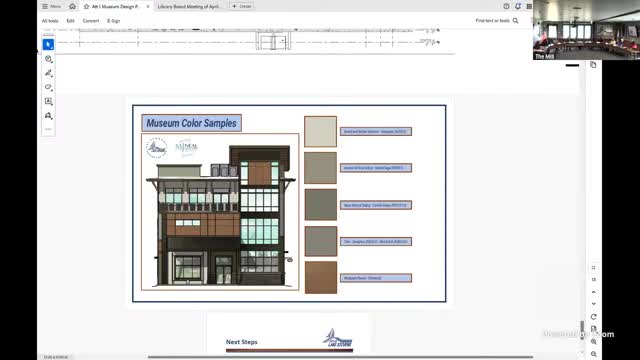
Task: Go to next page down arrow
Action: click(593, 304)
